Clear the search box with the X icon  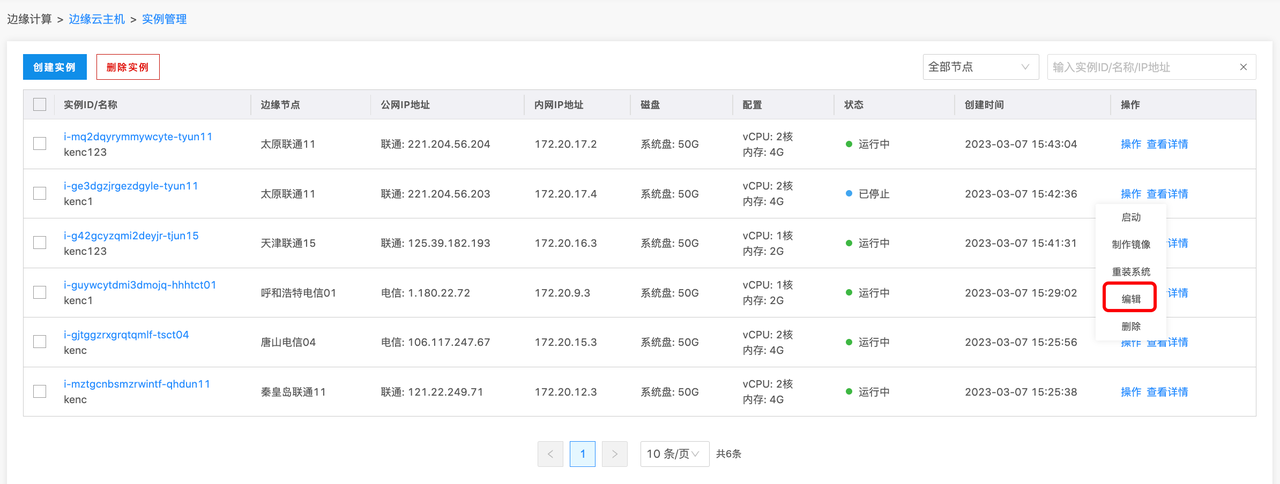point(1243,67)
